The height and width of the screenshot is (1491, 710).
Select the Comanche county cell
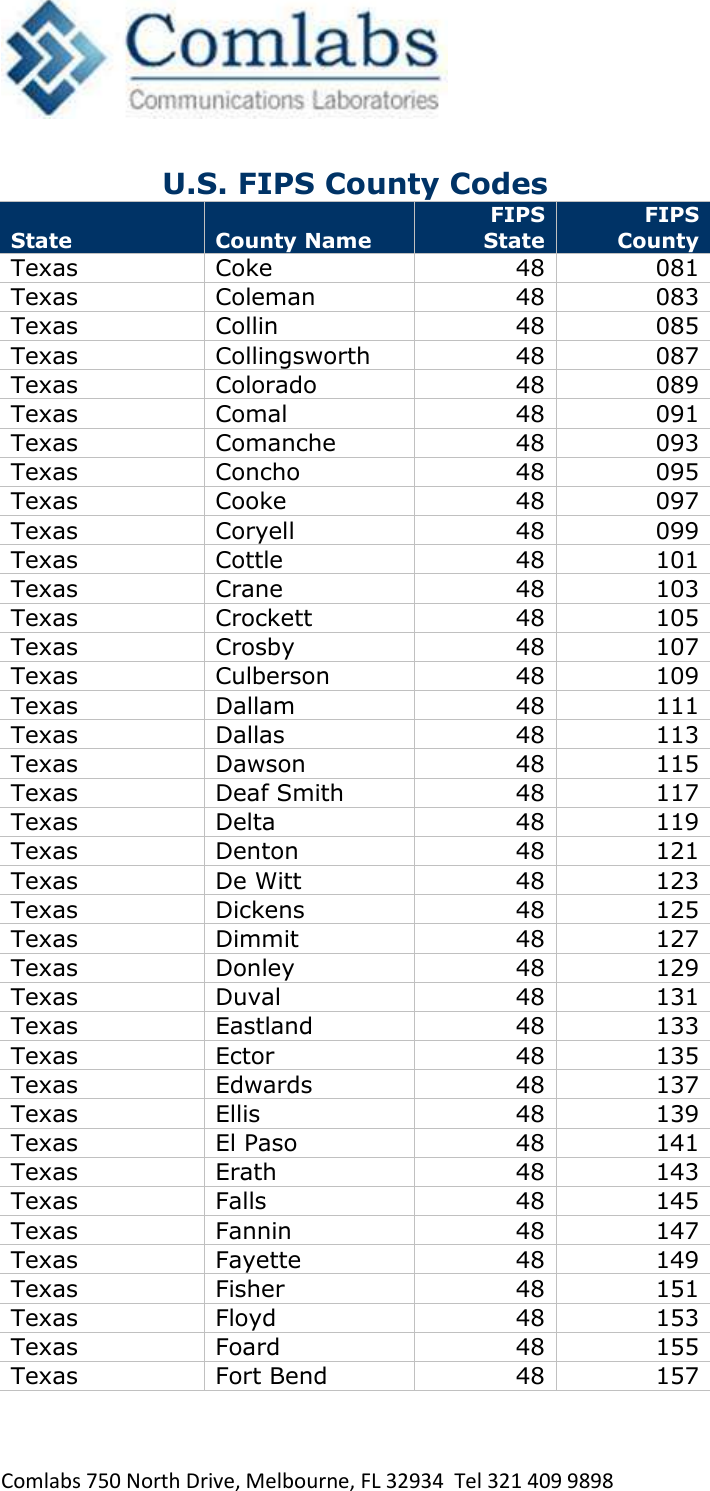click(x=276, y=443)
